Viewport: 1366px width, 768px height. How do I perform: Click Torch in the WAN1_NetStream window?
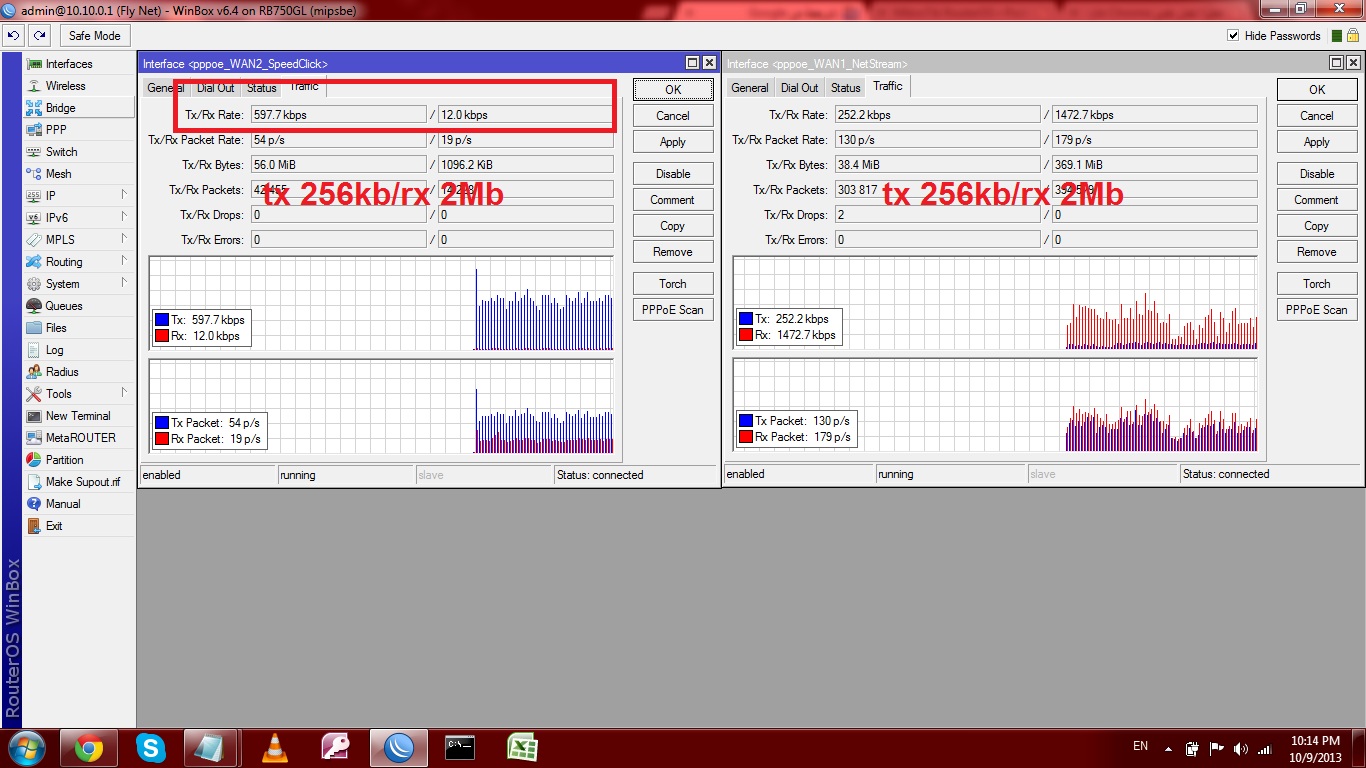pyautogui.click(x=1317, y=284)
